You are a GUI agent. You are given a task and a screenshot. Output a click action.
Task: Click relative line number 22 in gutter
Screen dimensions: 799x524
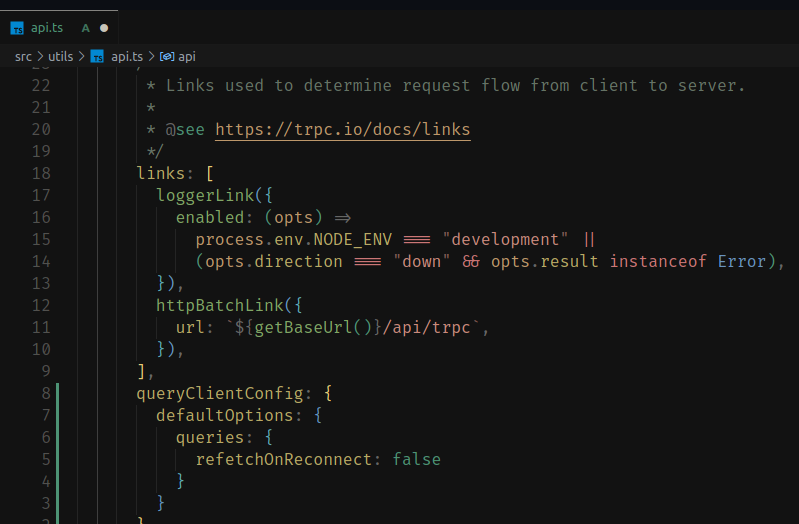[41, 85]
